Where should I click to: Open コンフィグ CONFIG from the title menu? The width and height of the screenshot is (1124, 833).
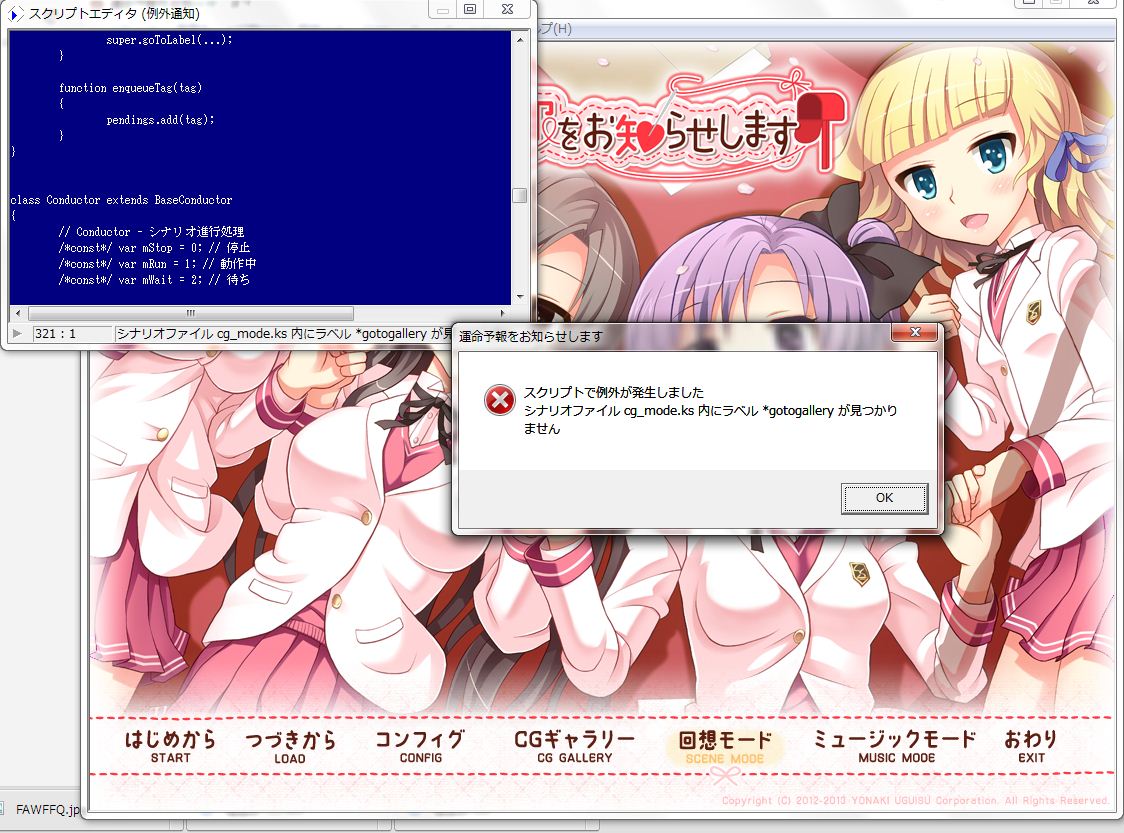420,746
